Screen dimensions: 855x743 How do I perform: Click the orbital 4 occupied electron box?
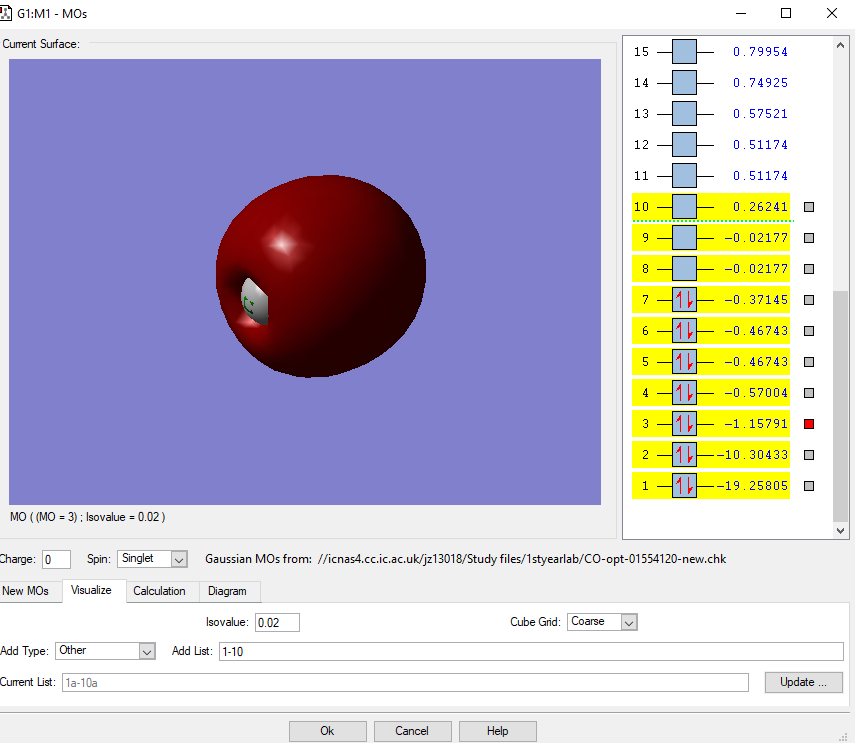pyautogui.click(x=684, y=393)
